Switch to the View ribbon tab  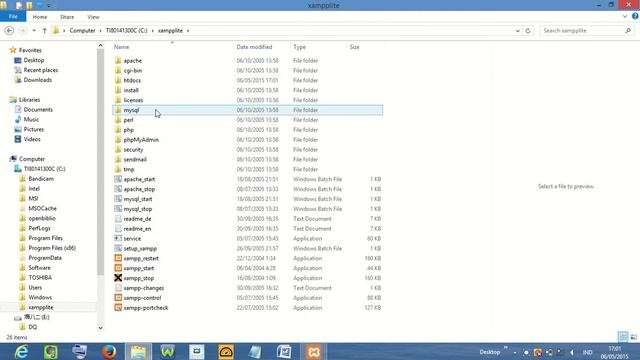[x=93, y=17]
